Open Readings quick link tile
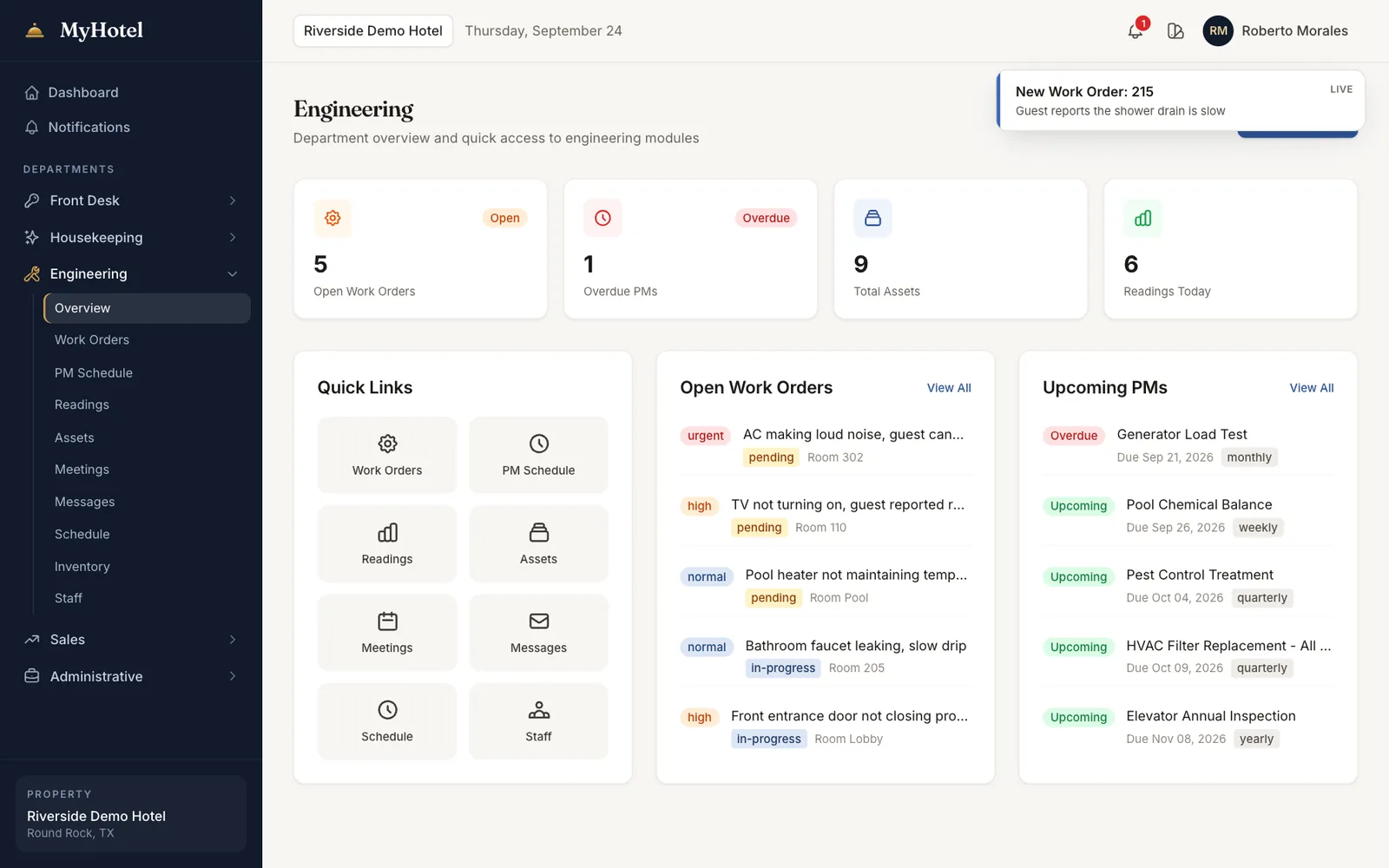This screenshot has width=1389, height=868. point(387,543)
